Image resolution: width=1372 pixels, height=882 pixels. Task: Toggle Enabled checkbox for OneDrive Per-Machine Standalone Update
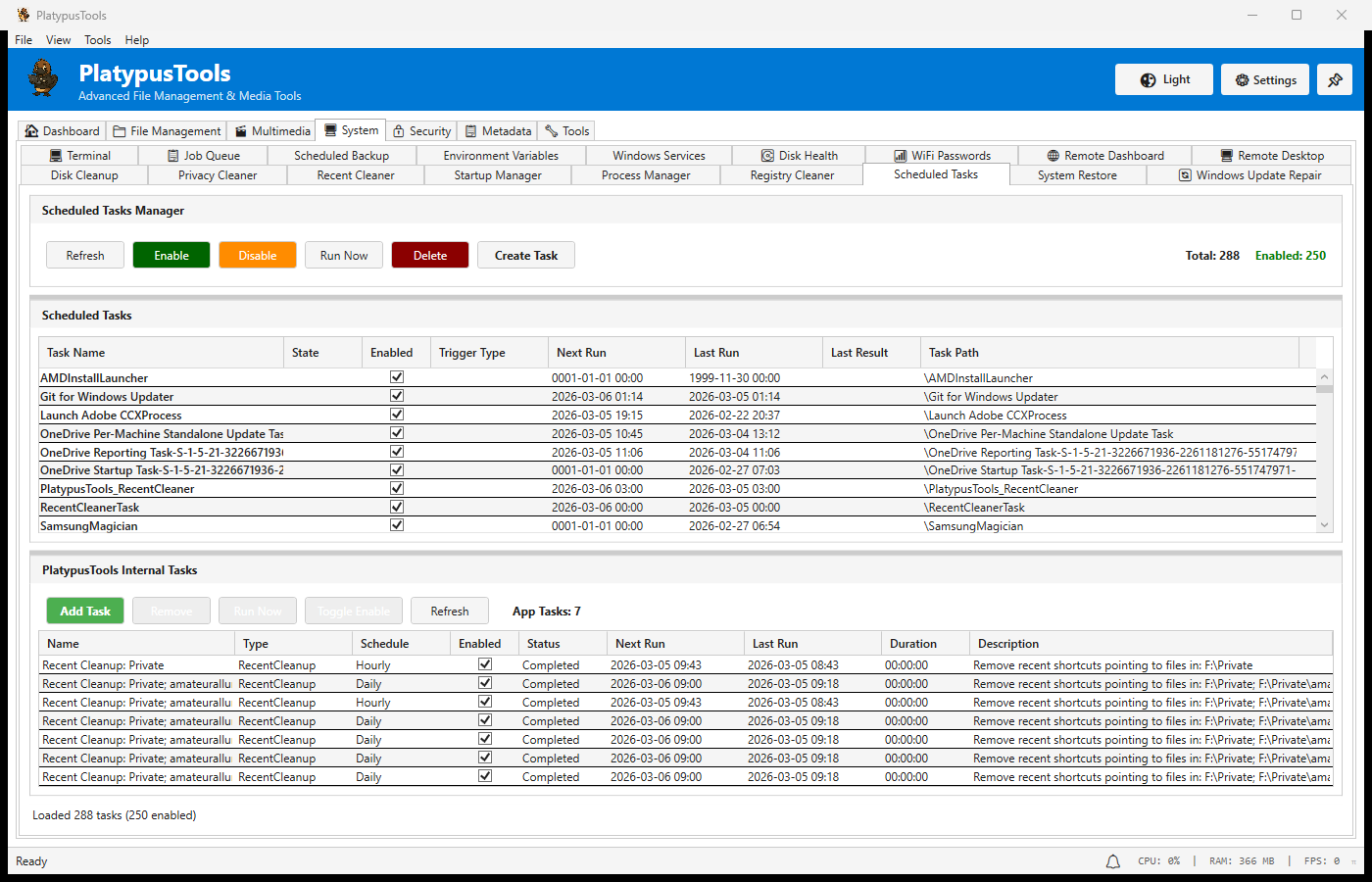[397, 433]
